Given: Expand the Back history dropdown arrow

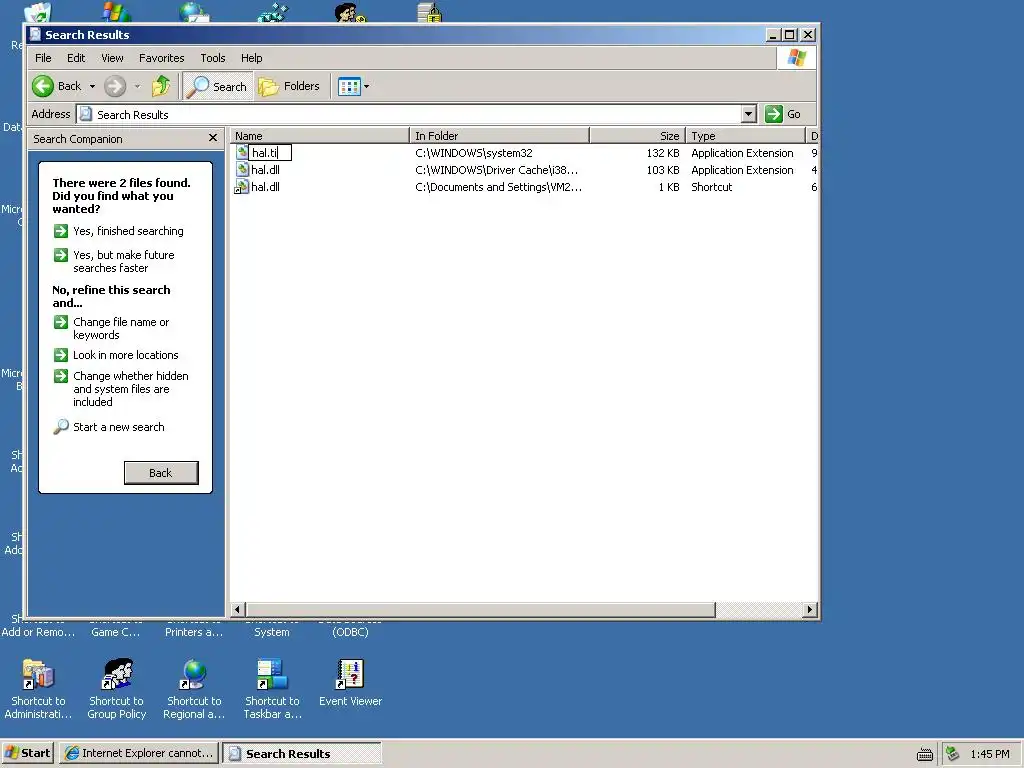Looking at the screenshot, I should point(92,86).
